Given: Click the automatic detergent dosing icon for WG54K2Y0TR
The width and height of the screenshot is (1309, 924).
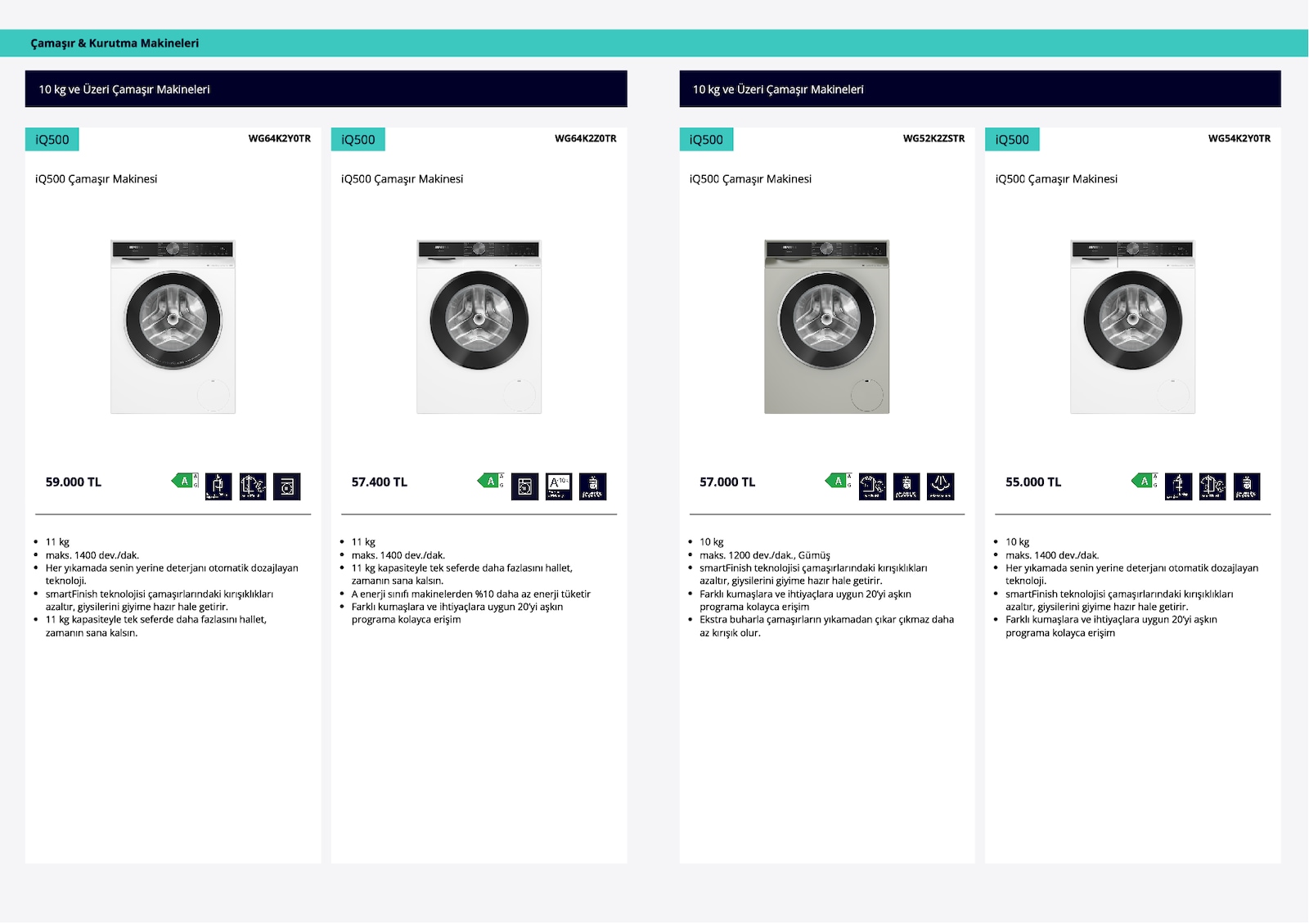Looking at the screenshot, I should tap(1179, 487).
